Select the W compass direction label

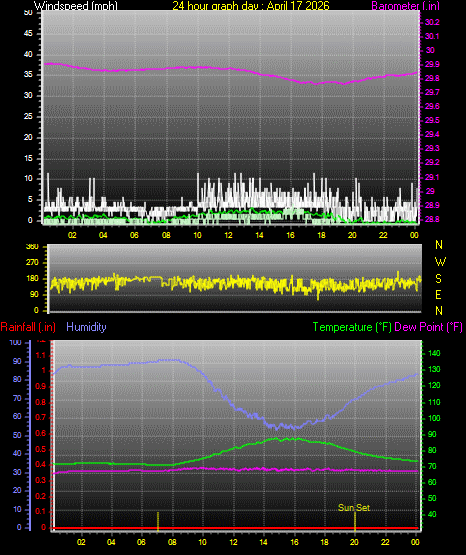440,262
